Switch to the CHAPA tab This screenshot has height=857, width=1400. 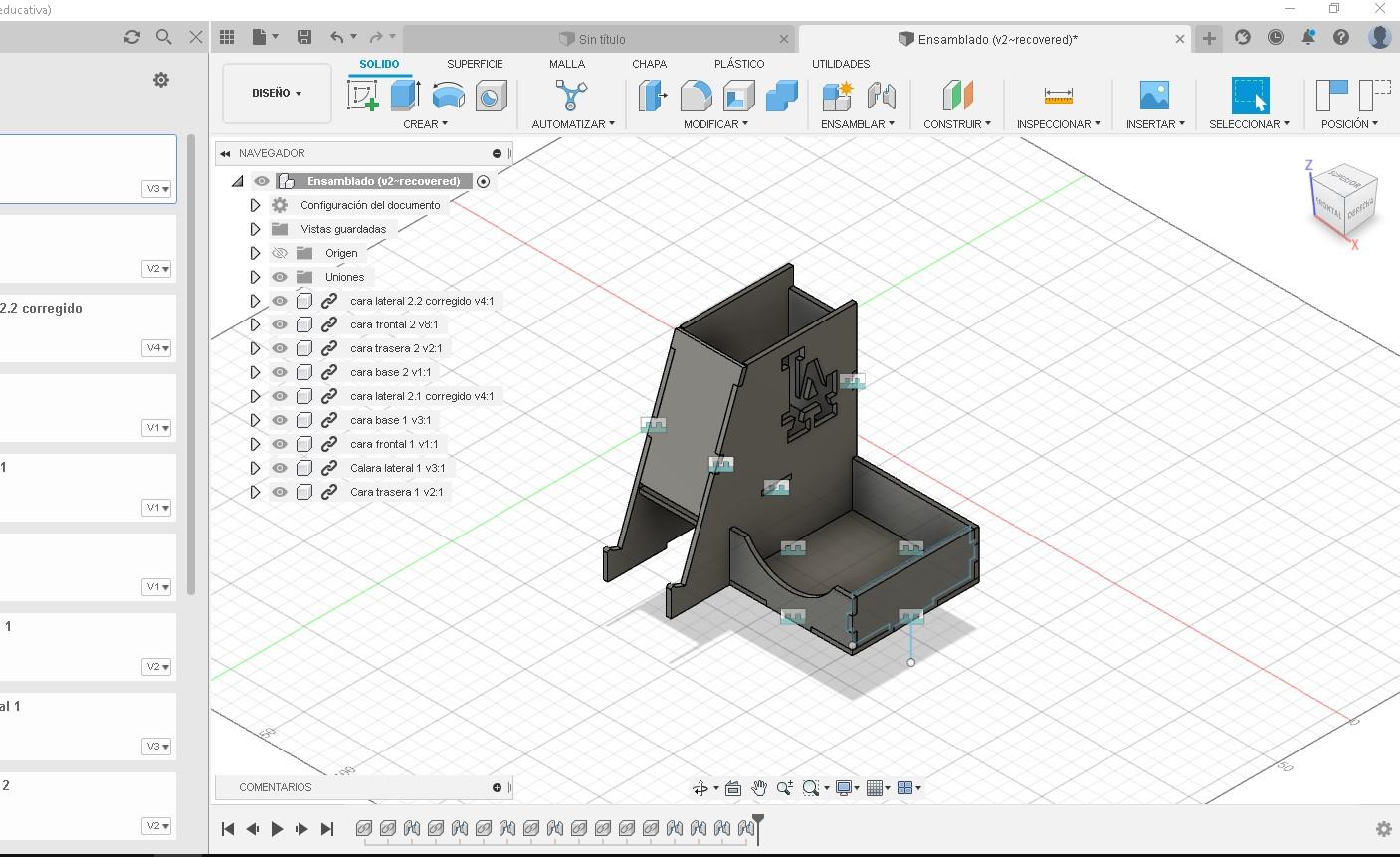pyautogui.click(x=650, y=64)
